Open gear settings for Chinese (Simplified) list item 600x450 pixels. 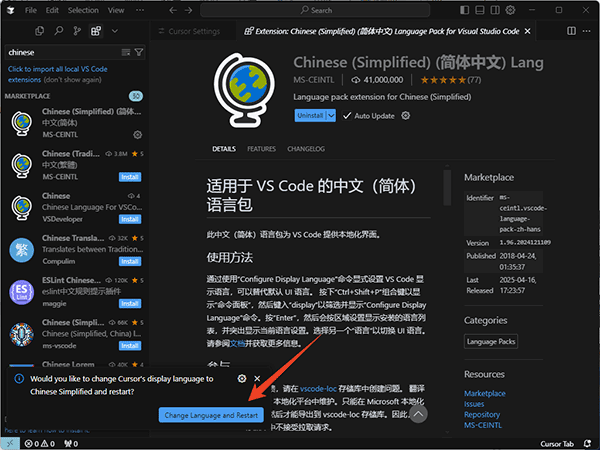[138, 134]
